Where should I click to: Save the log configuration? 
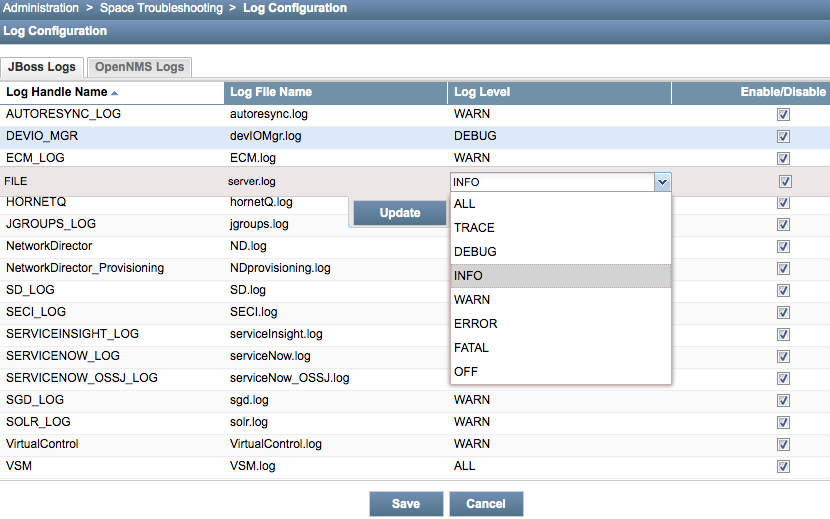coord(406,504)
